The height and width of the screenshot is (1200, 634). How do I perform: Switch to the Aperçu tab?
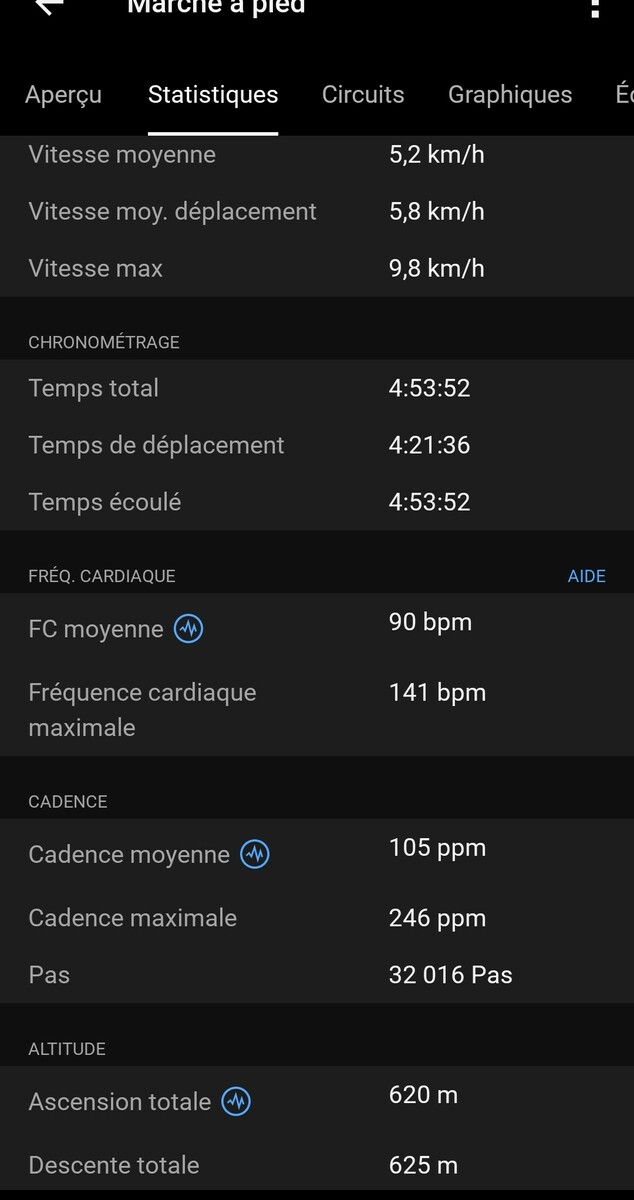(x=63, y=95)
